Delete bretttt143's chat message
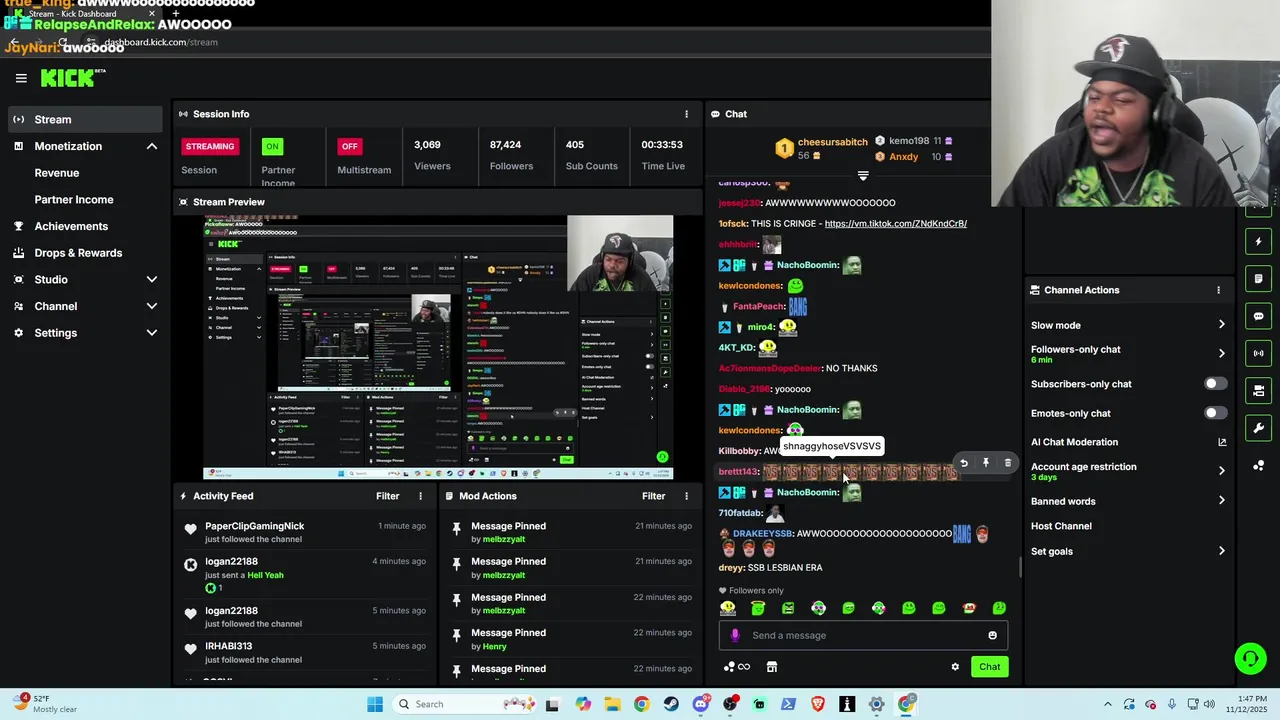The image size is (1280, 720). pos(1008,463)
